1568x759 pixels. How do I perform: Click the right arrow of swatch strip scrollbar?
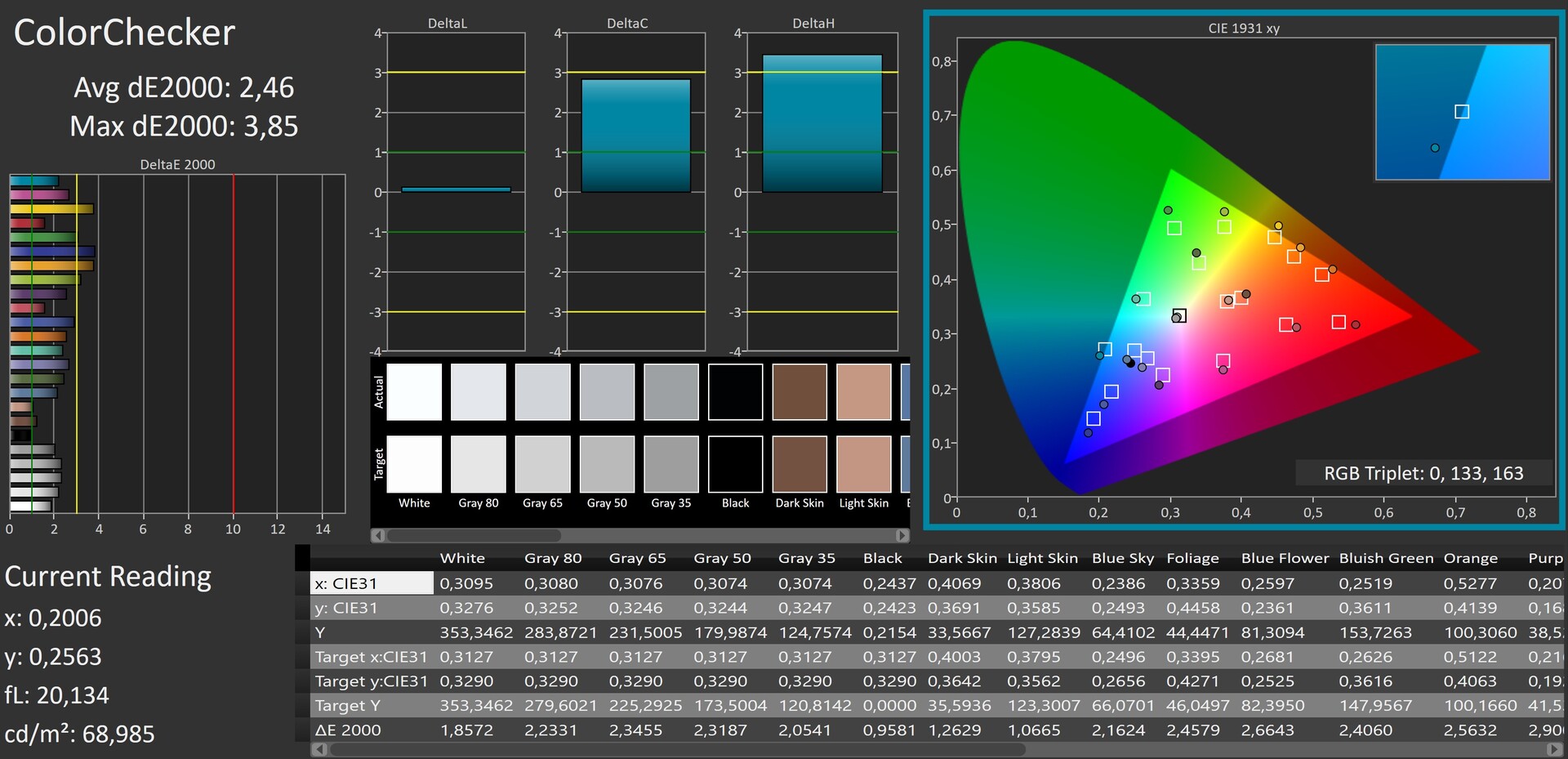pyautogui.click(x=902, y=536)
